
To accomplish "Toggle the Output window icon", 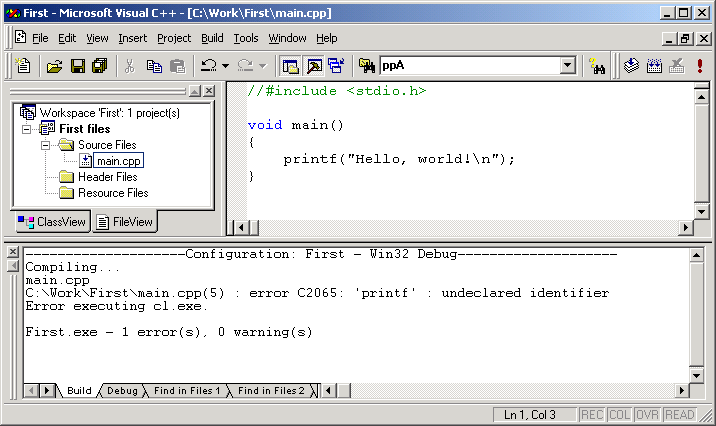I will 314,66.
